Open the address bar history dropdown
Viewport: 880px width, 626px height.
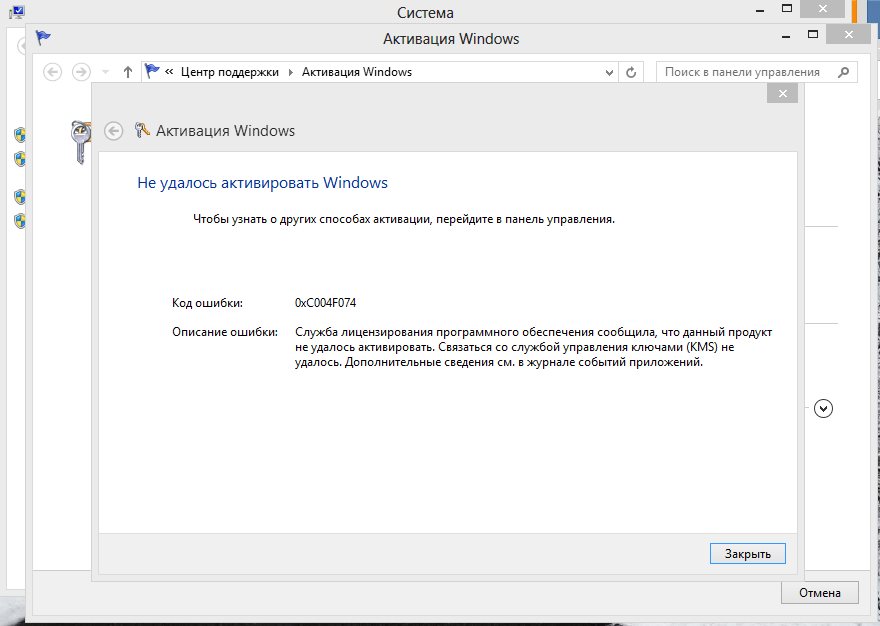click(609, 72)
